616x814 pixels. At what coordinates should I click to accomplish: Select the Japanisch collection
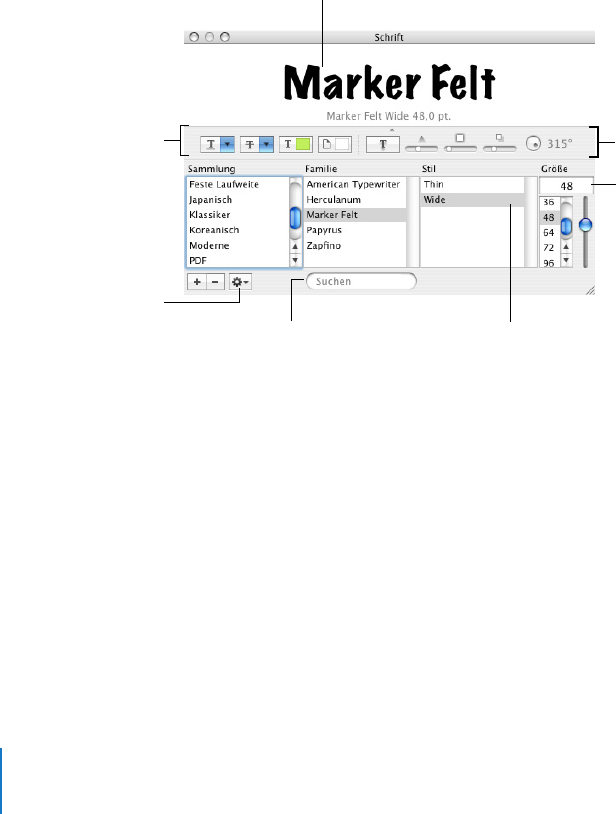237,200
